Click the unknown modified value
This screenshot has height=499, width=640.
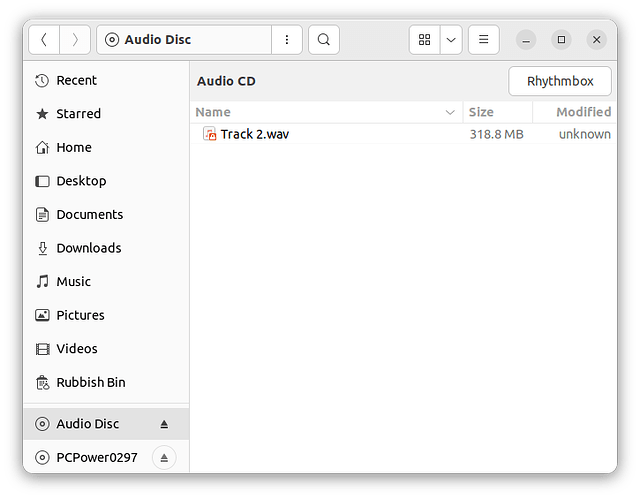pyautogui.click(x=584, y=134)
